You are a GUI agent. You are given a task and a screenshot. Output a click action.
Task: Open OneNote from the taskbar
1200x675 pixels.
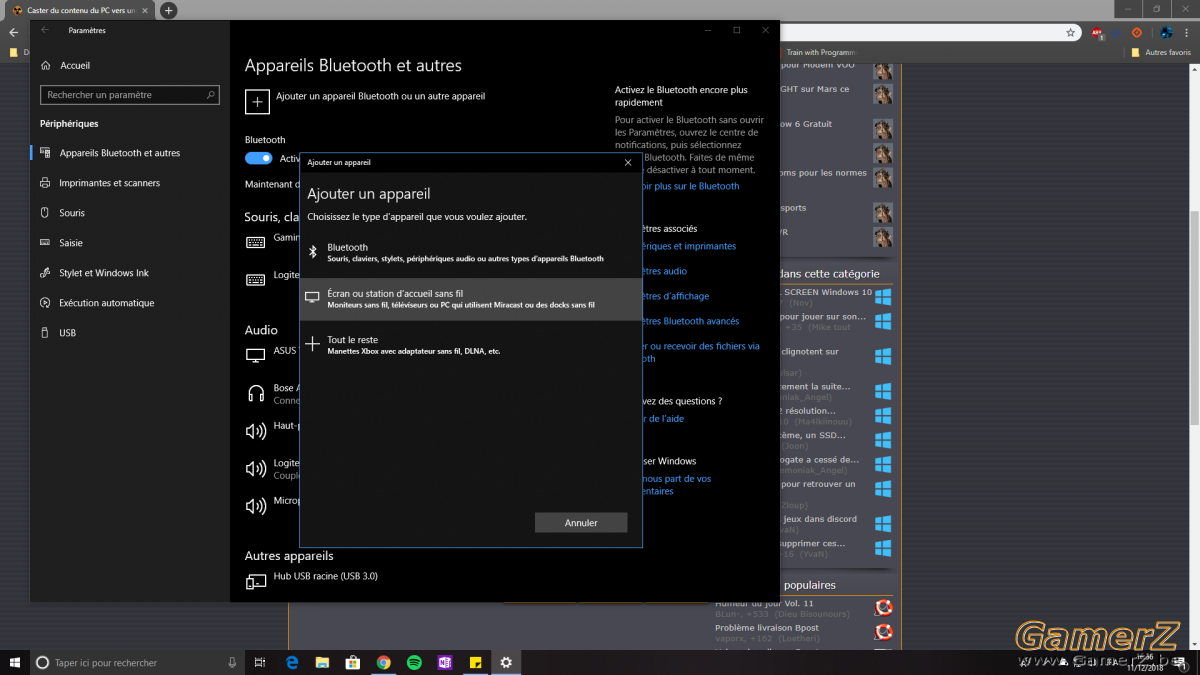point(445,662)
